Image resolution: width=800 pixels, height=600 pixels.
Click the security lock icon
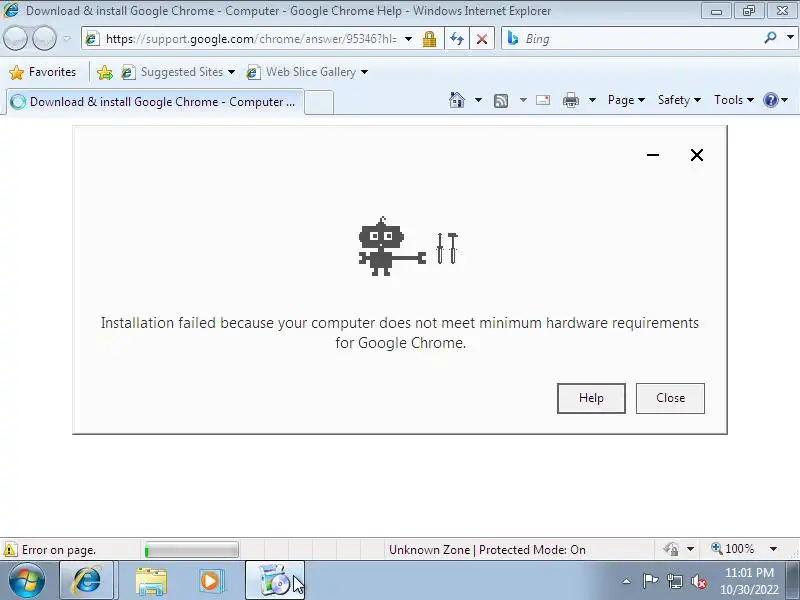pos(429,39)
